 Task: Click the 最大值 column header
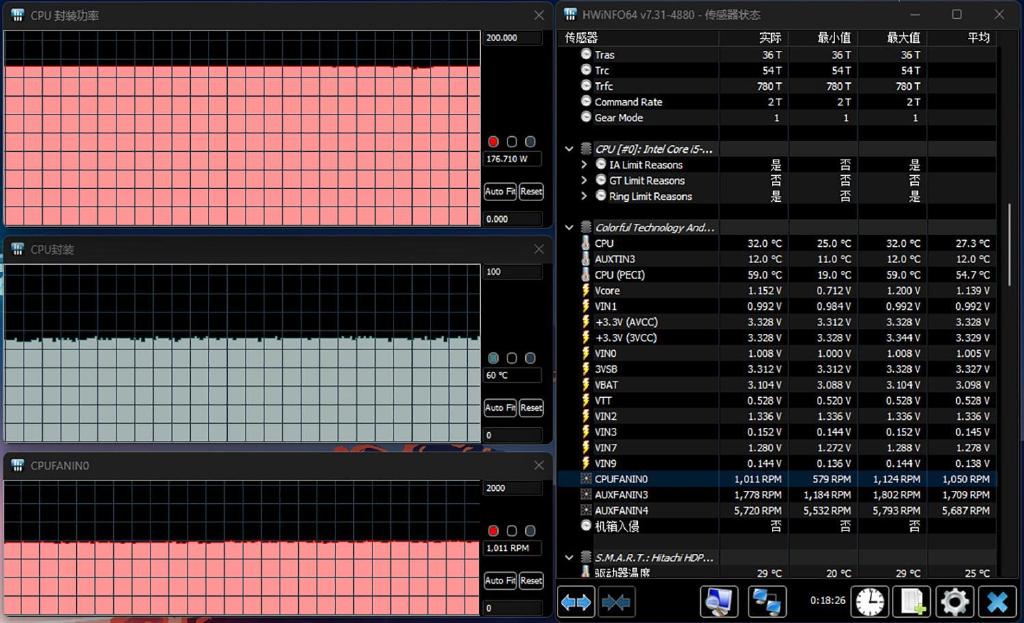coord(902,38)
